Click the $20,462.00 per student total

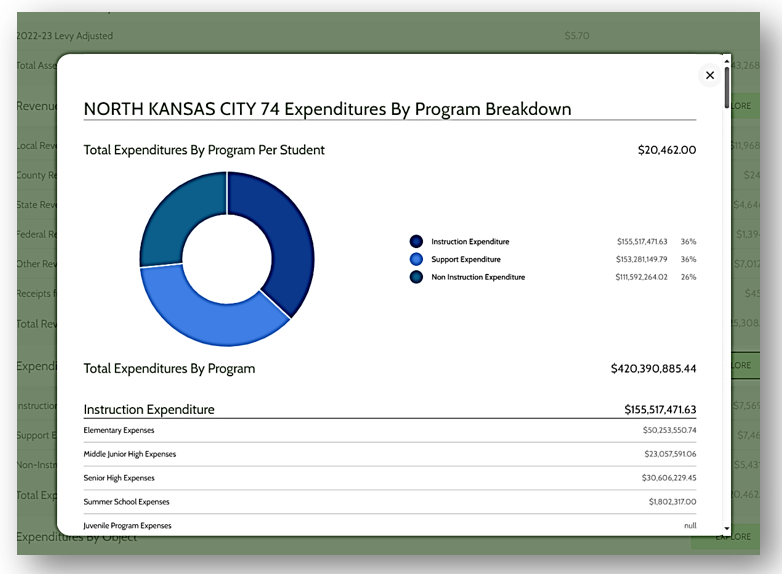(x=666, y=150)
